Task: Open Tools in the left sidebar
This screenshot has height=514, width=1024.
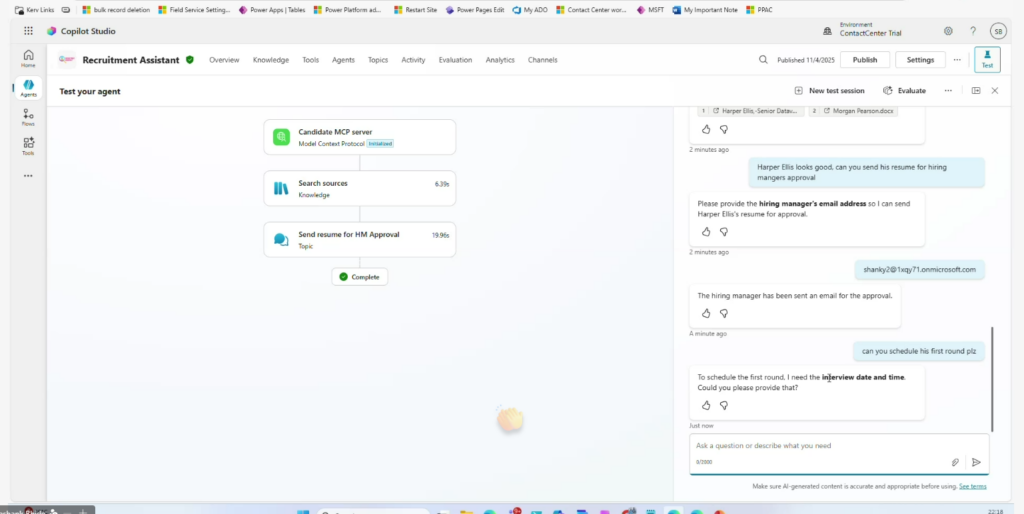Action: pyautogui.click(x=28, y=146)
